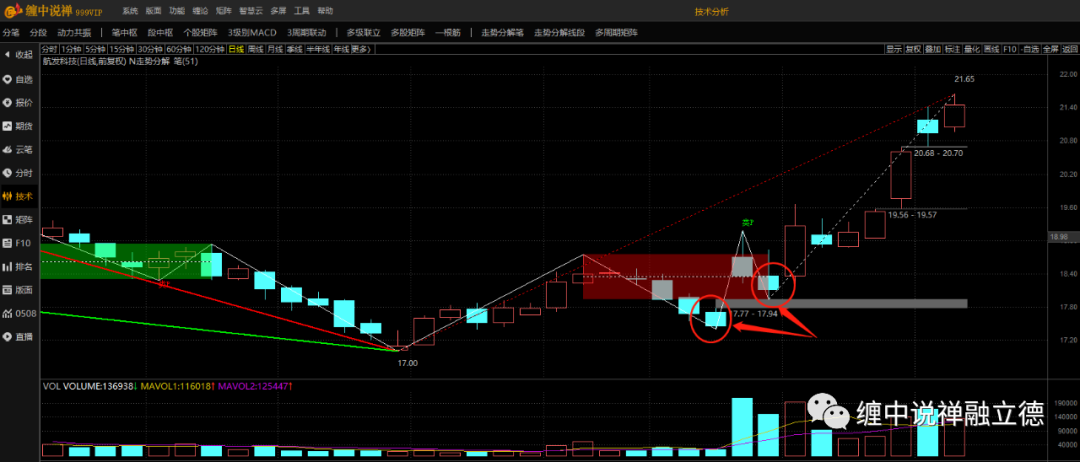Screen dimensions: 1080x462
Task: Switch to the 月线 monthly period tab
Action: coord(275,49)
